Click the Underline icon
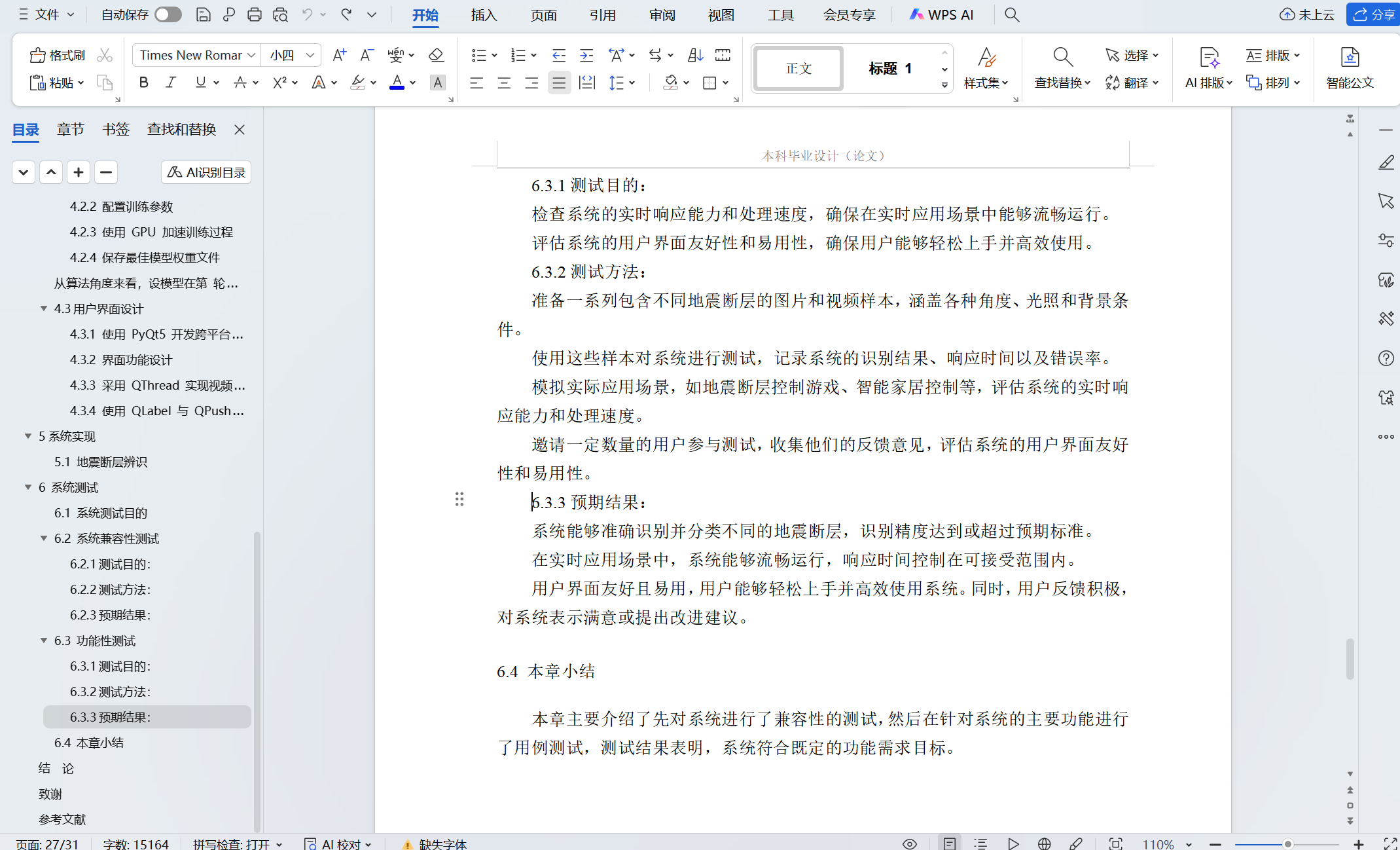1400x850 pixels. point(200,83)
